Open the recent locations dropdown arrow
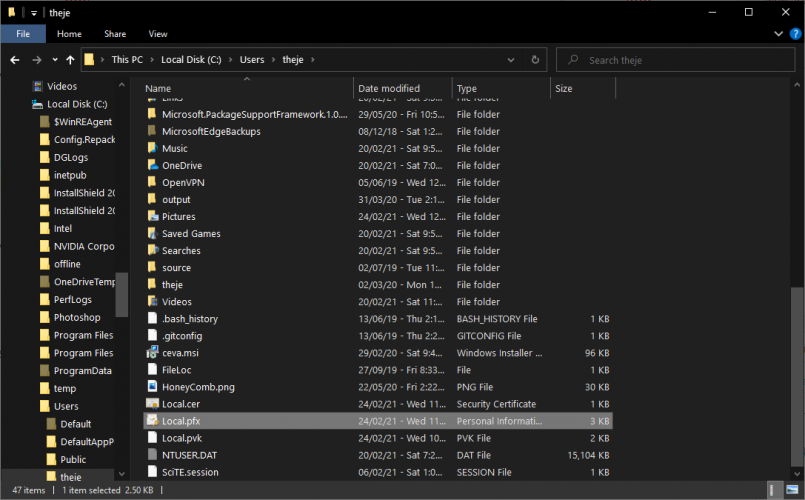This screenshot has width=805, height=500. point(54,60)
